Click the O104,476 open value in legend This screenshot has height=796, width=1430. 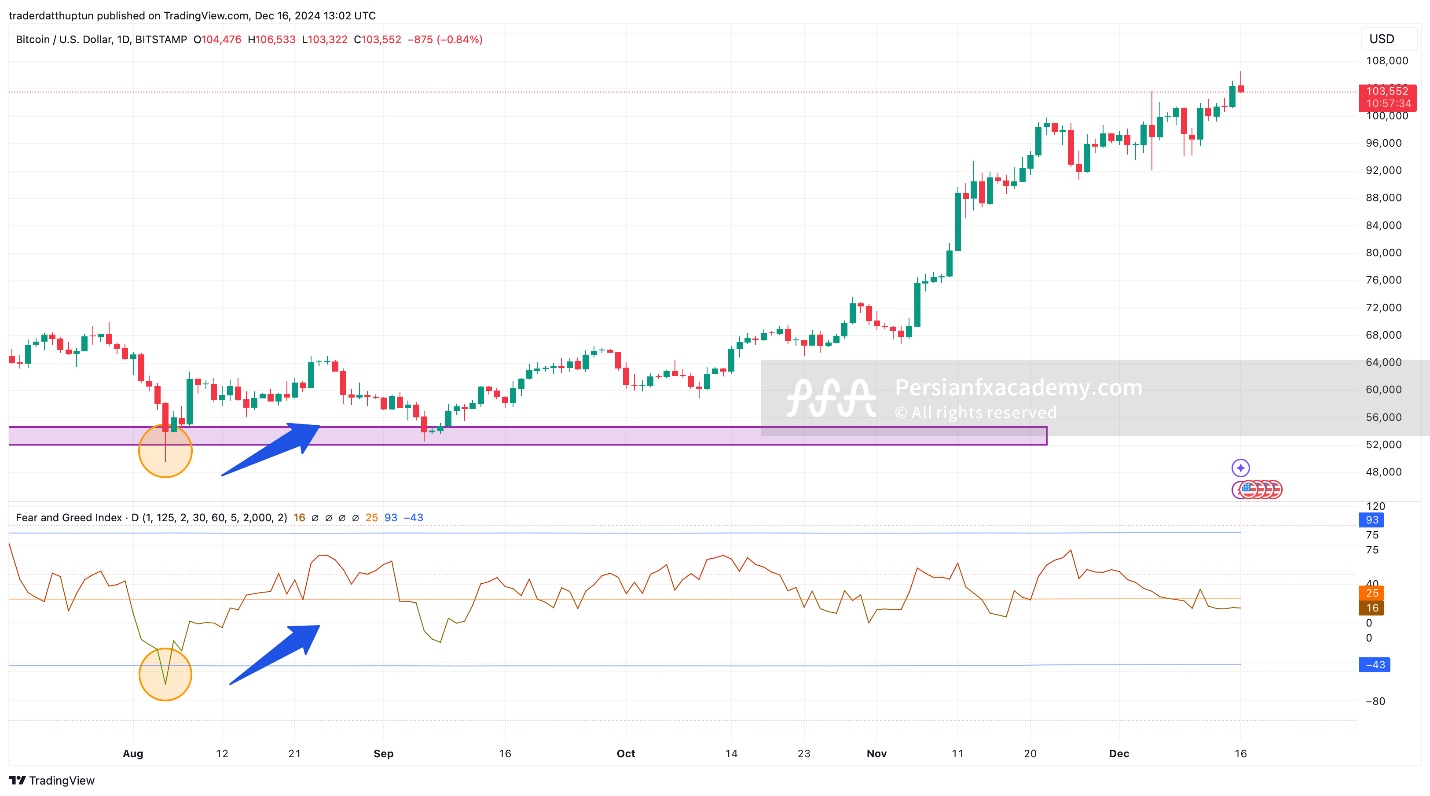[x=220, y=40]
